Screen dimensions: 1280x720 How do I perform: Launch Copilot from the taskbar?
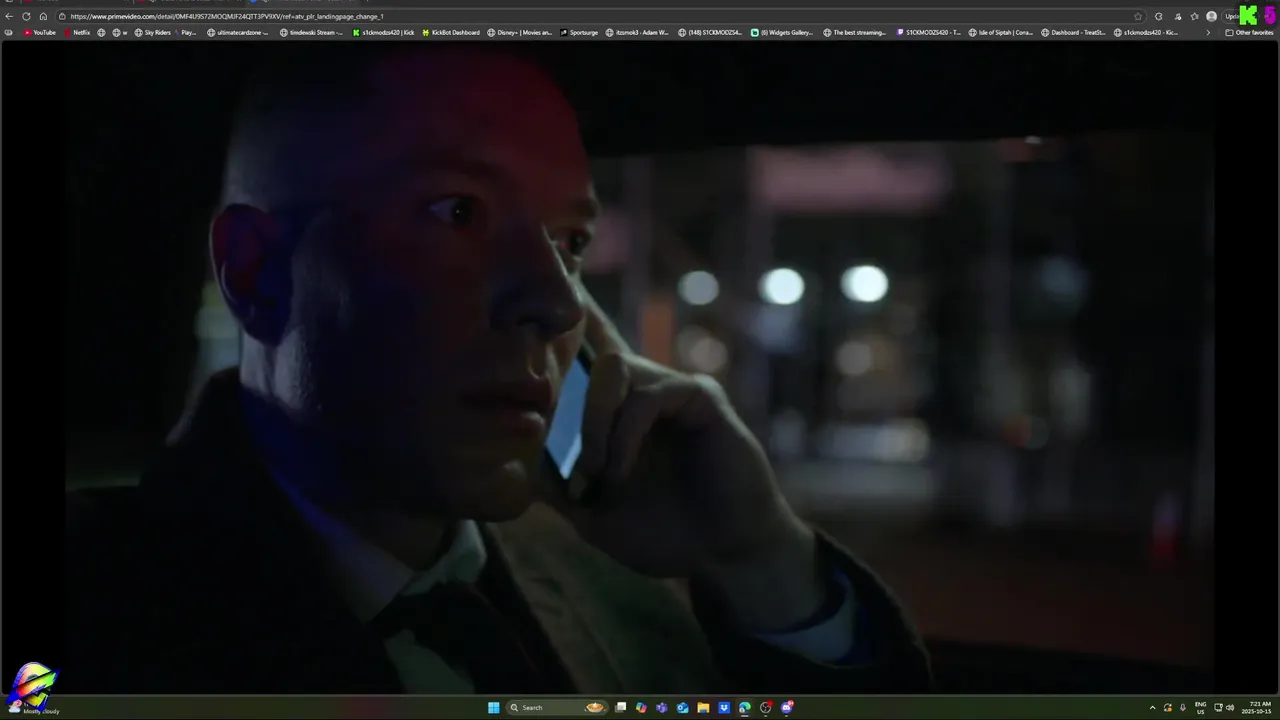[641, 707]
